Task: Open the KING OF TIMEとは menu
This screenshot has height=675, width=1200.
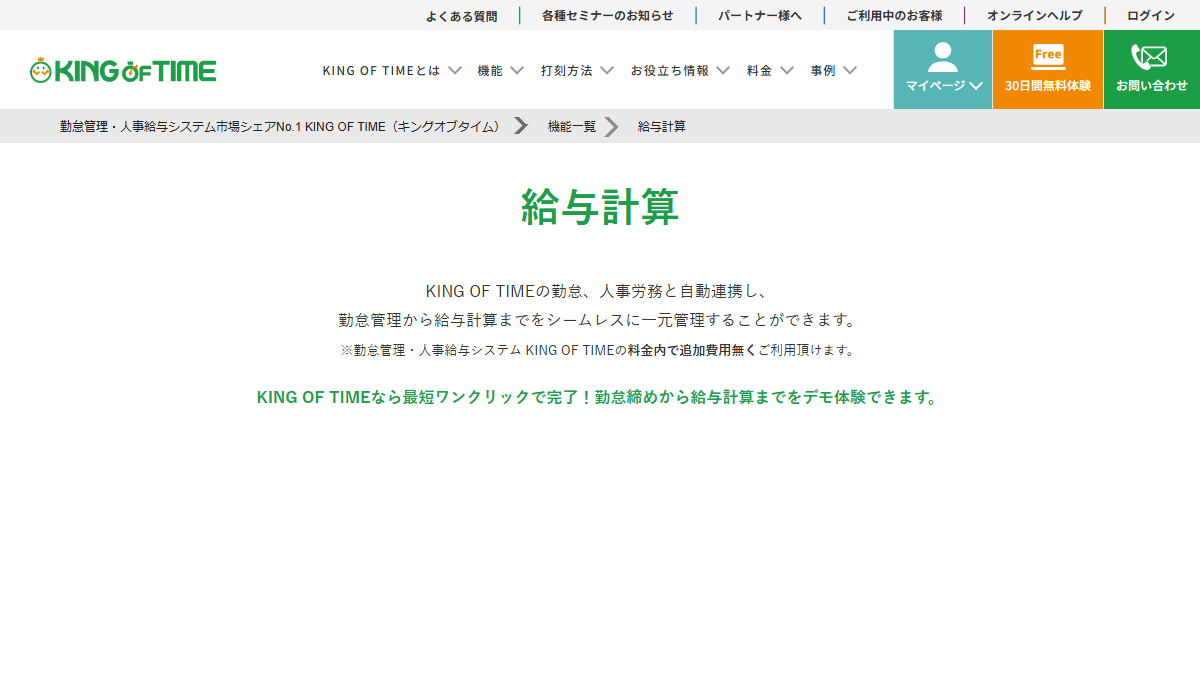Action: (381, 70)
